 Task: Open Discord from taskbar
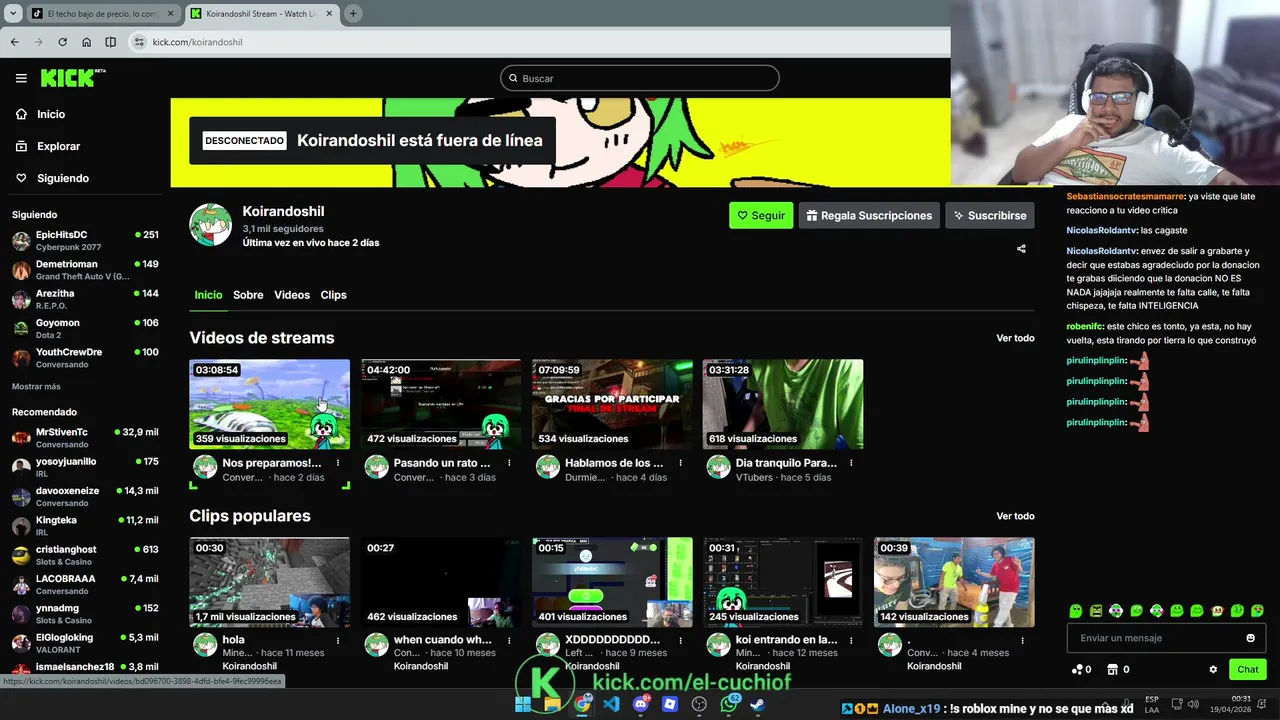coord(640,704)
